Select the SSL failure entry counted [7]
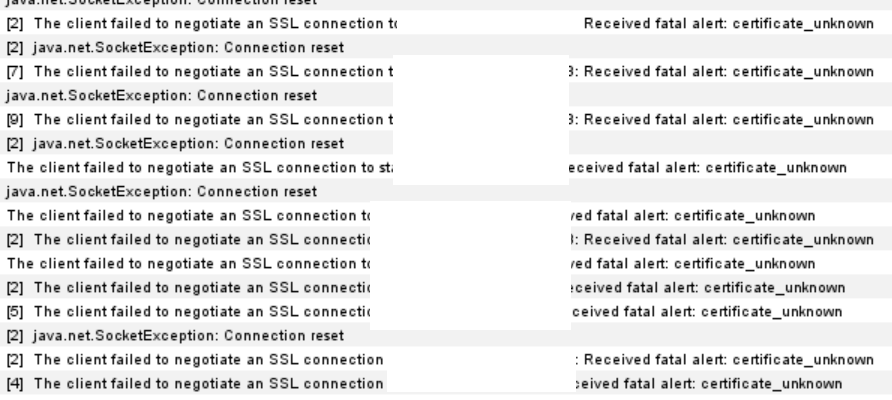 [x=446, y=72]
